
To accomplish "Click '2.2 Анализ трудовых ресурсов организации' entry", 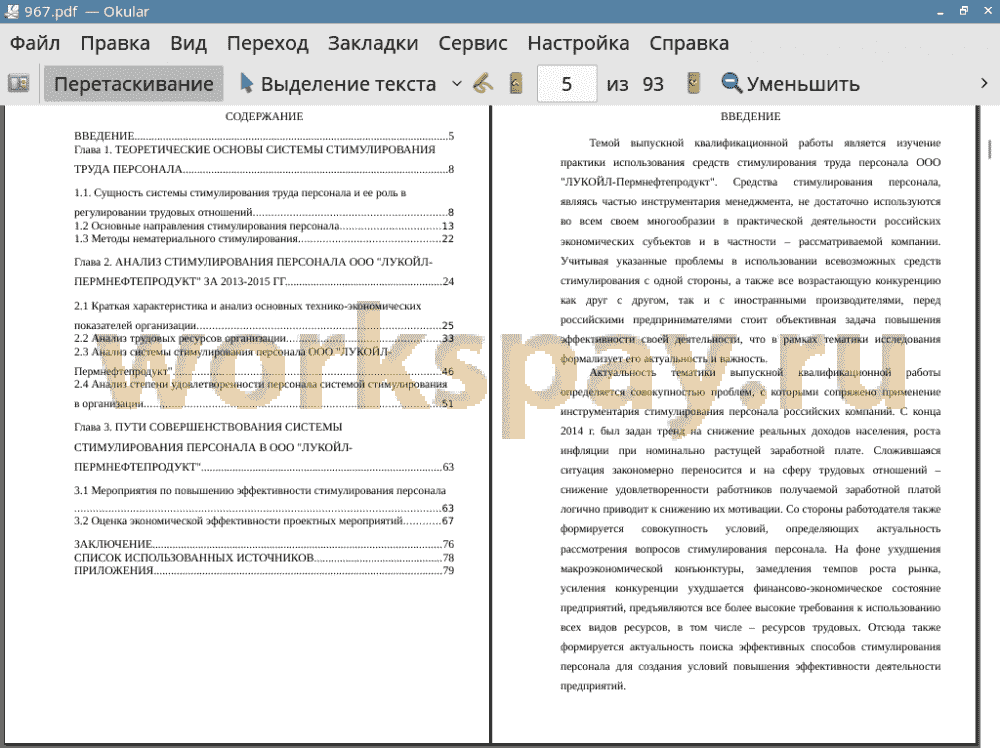I will click(x=264, y=338).
